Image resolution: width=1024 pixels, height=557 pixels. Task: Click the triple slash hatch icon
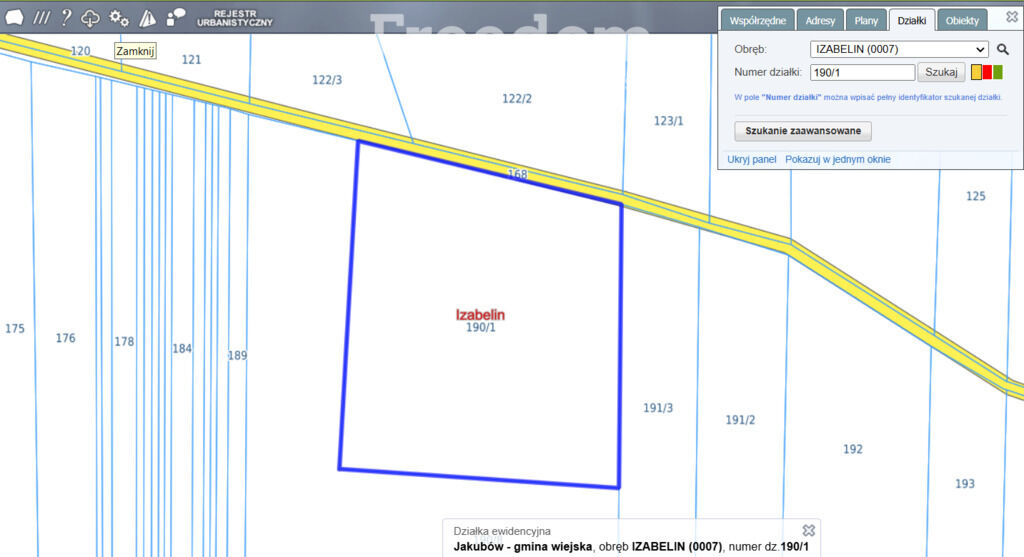tap(42, 18)
